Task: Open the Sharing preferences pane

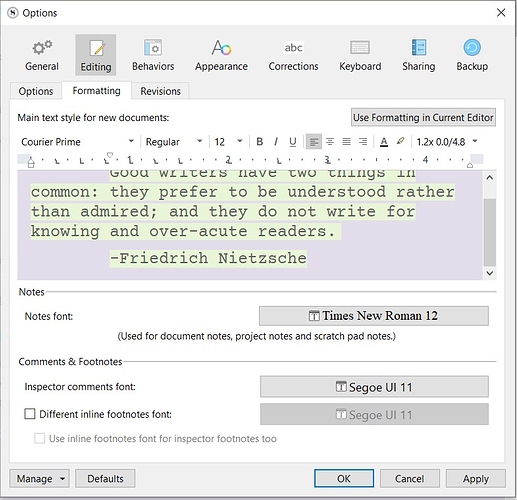Action: pos(419,55)
